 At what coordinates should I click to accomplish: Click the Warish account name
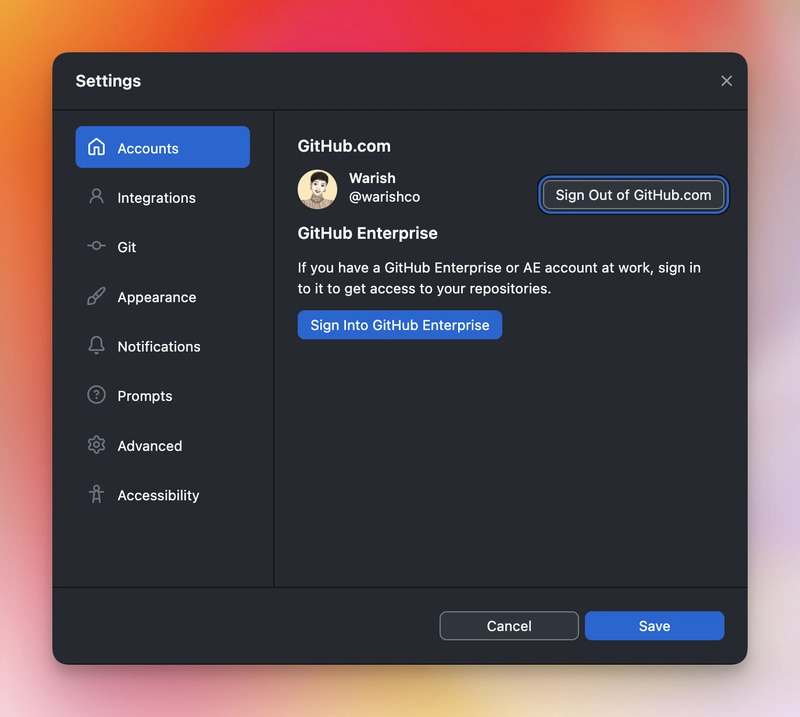372,178
